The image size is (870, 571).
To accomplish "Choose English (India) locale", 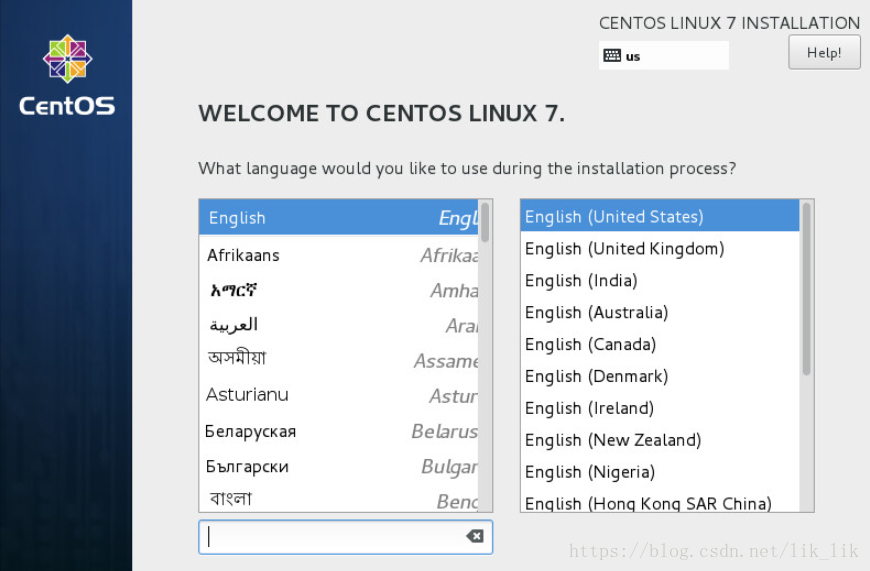I will tap(660, 280).
